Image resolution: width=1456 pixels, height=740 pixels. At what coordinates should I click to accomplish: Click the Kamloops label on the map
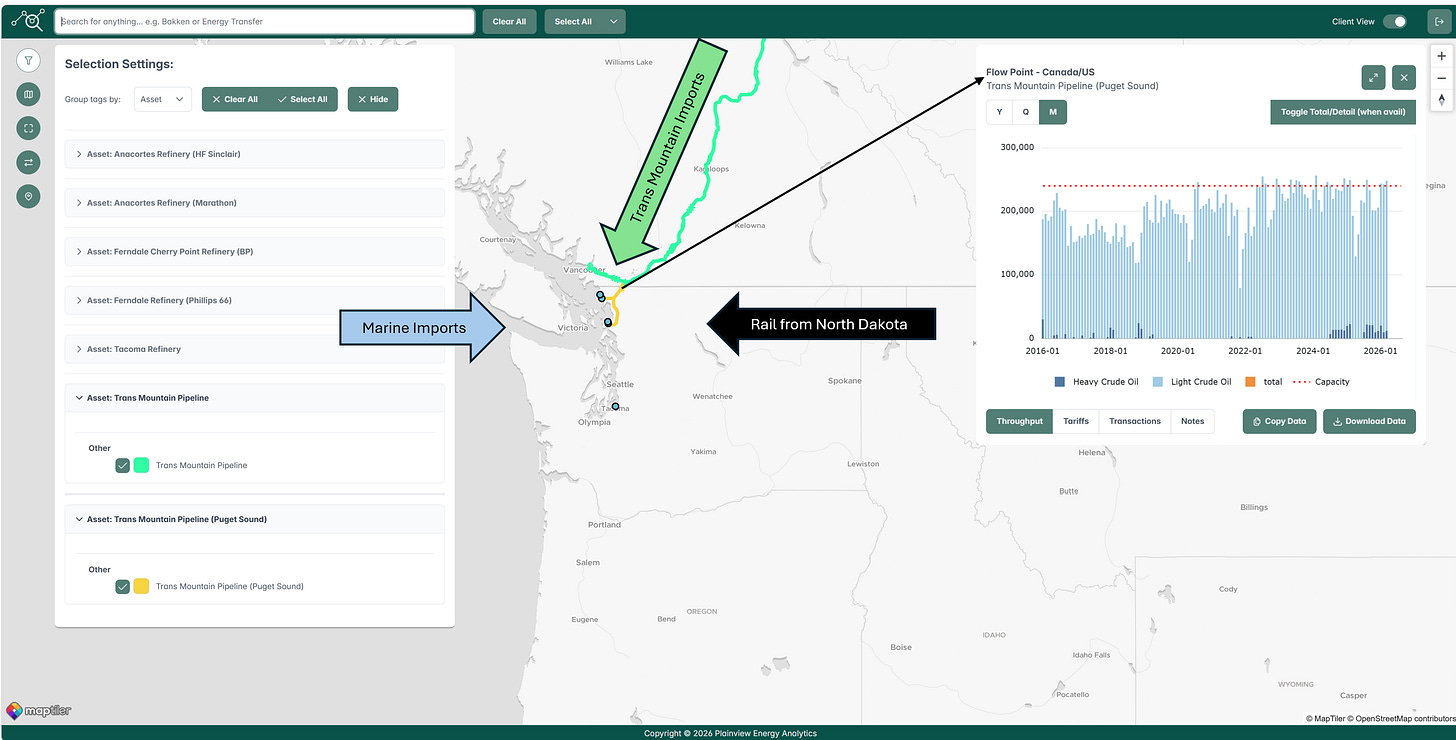(711, 169)
